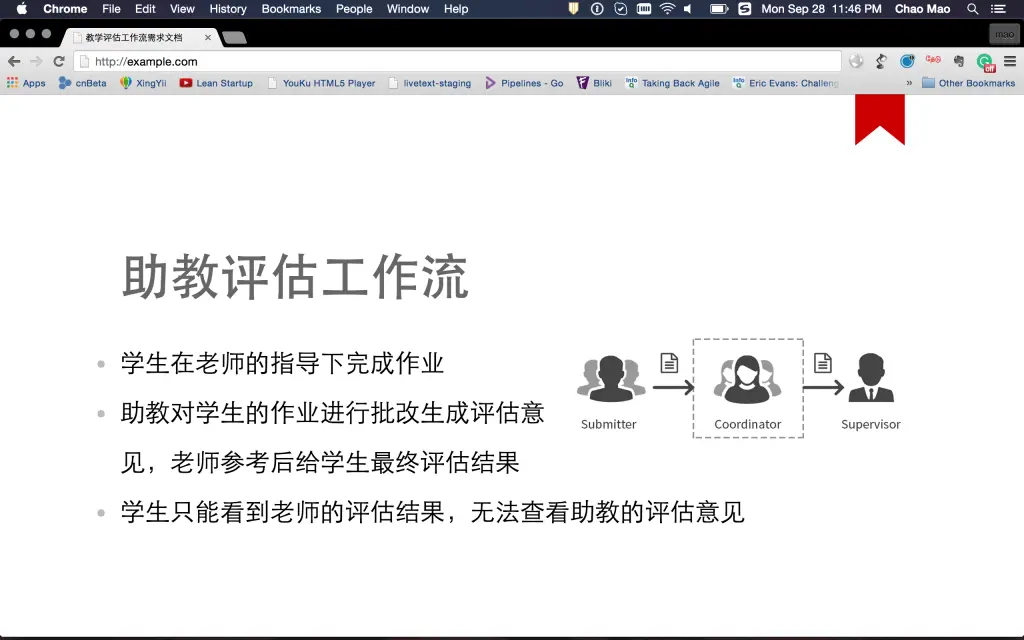Open the View menu
The width and height of the screenshot is (1024, 640).
click(x=182, y=8)
